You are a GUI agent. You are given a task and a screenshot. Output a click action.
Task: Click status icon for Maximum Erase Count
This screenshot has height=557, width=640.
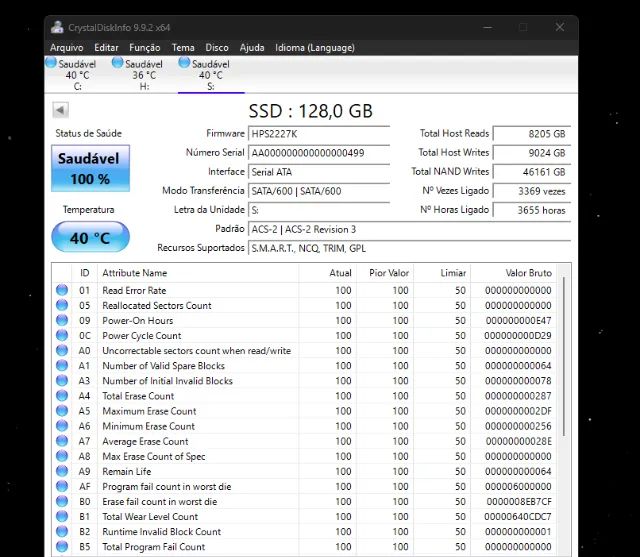coord(62,411)
